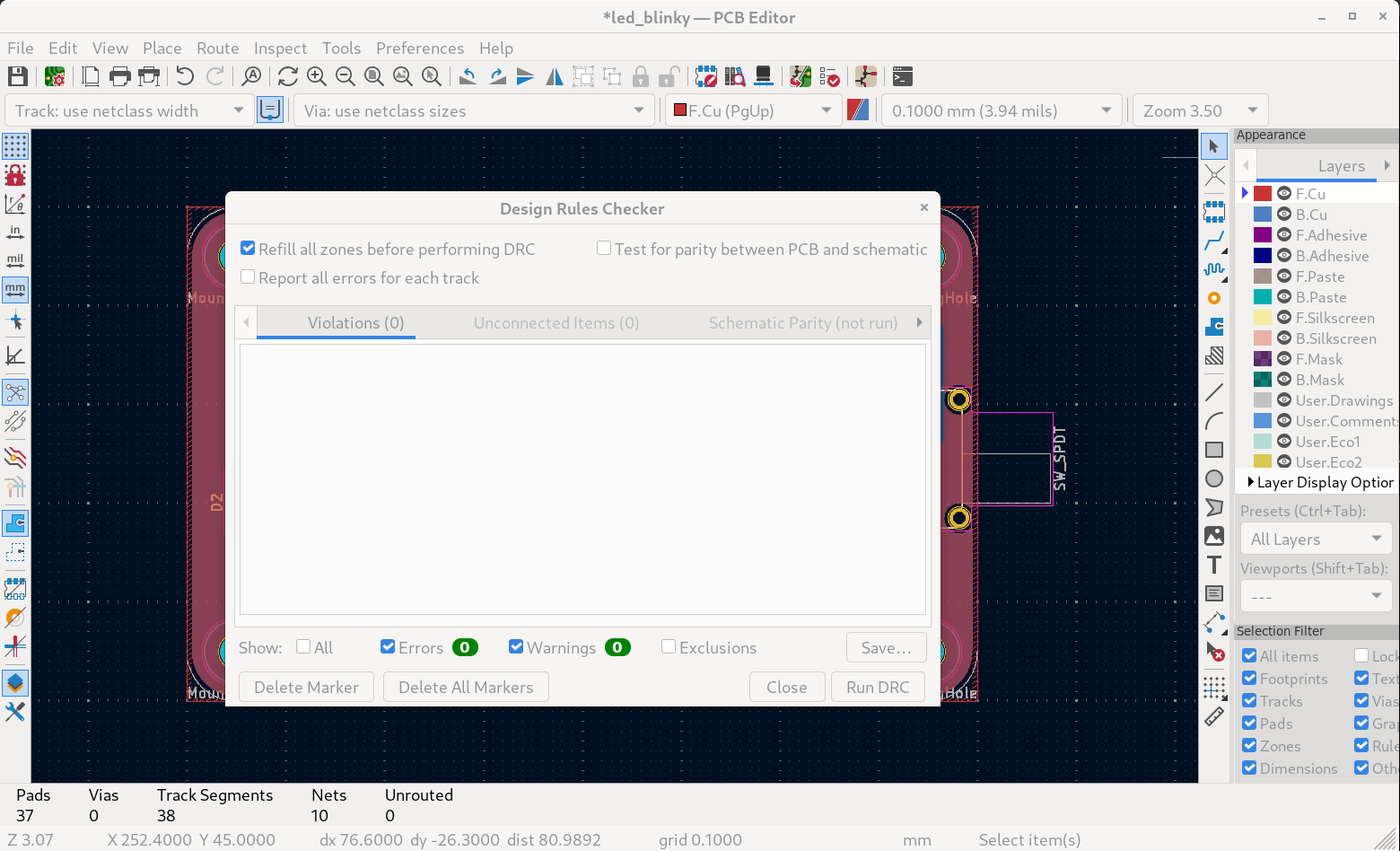Click the Save icon in the toolbar
The width and height of the screenshot is (1400, 851).
pyautogui.click(x=17, y=76)
